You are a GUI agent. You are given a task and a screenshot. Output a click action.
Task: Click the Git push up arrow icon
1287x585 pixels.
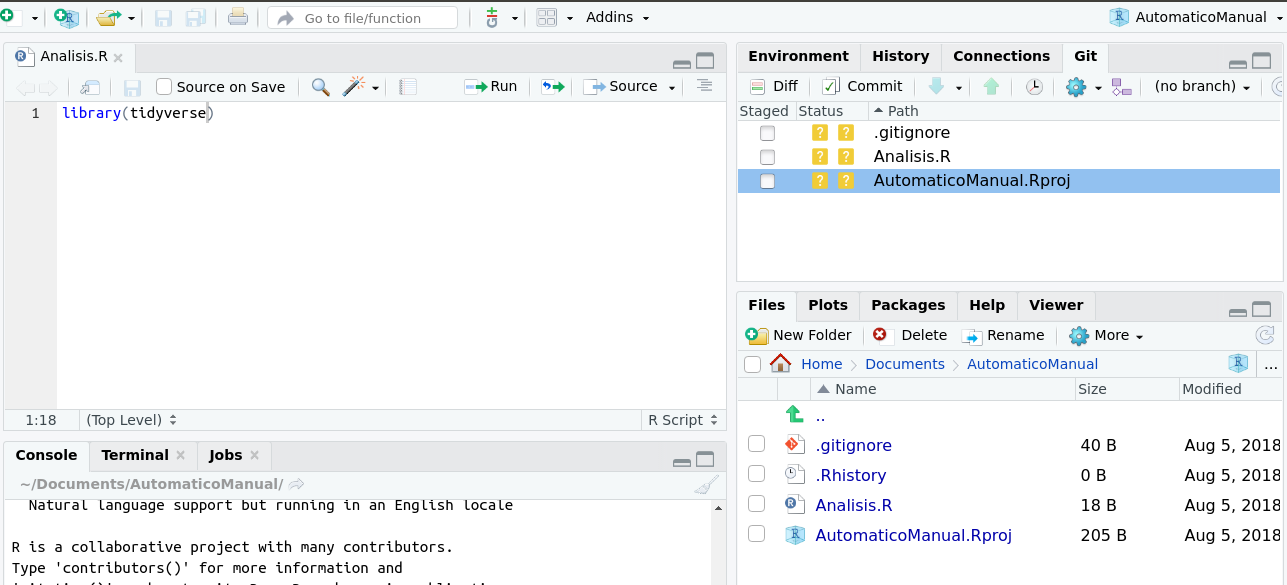[x=991, y=87]
